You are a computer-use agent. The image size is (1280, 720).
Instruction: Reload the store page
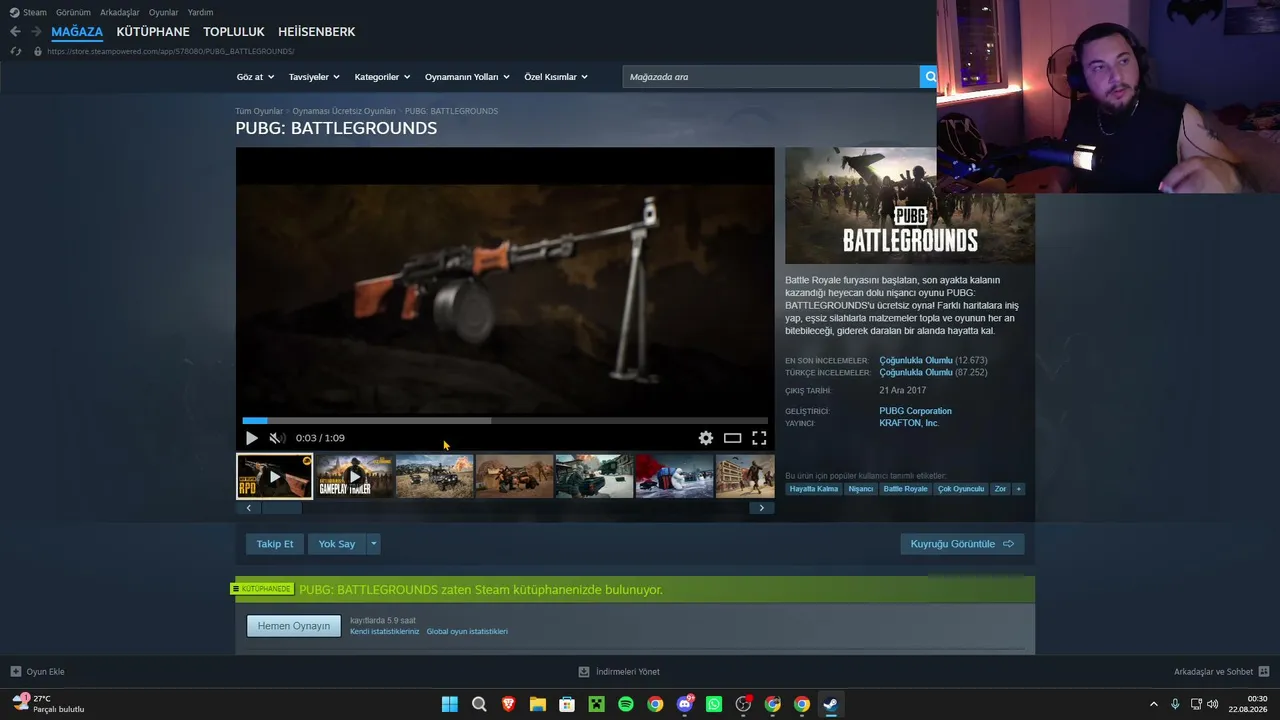coord(15,51)
